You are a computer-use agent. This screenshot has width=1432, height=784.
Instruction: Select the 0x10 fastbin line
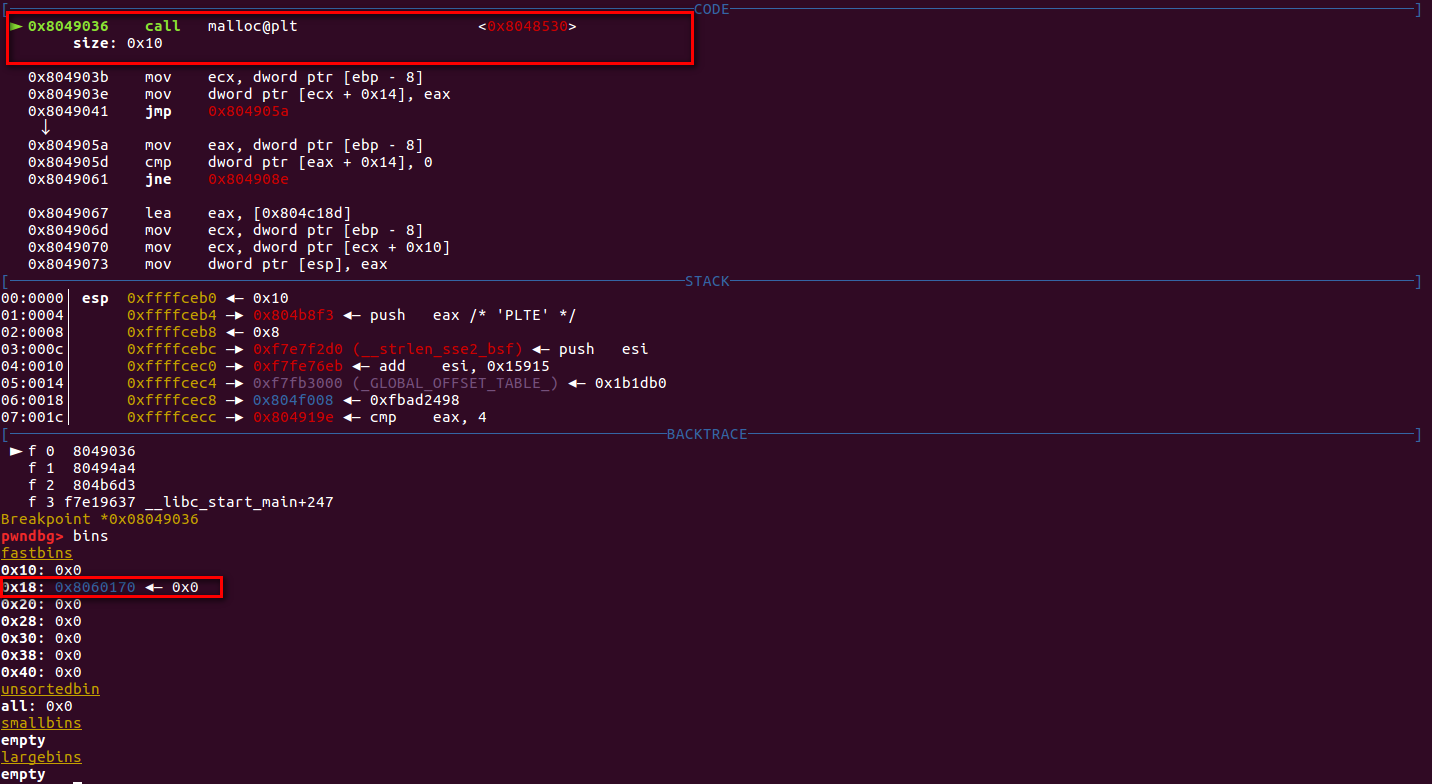pos(41,570)
